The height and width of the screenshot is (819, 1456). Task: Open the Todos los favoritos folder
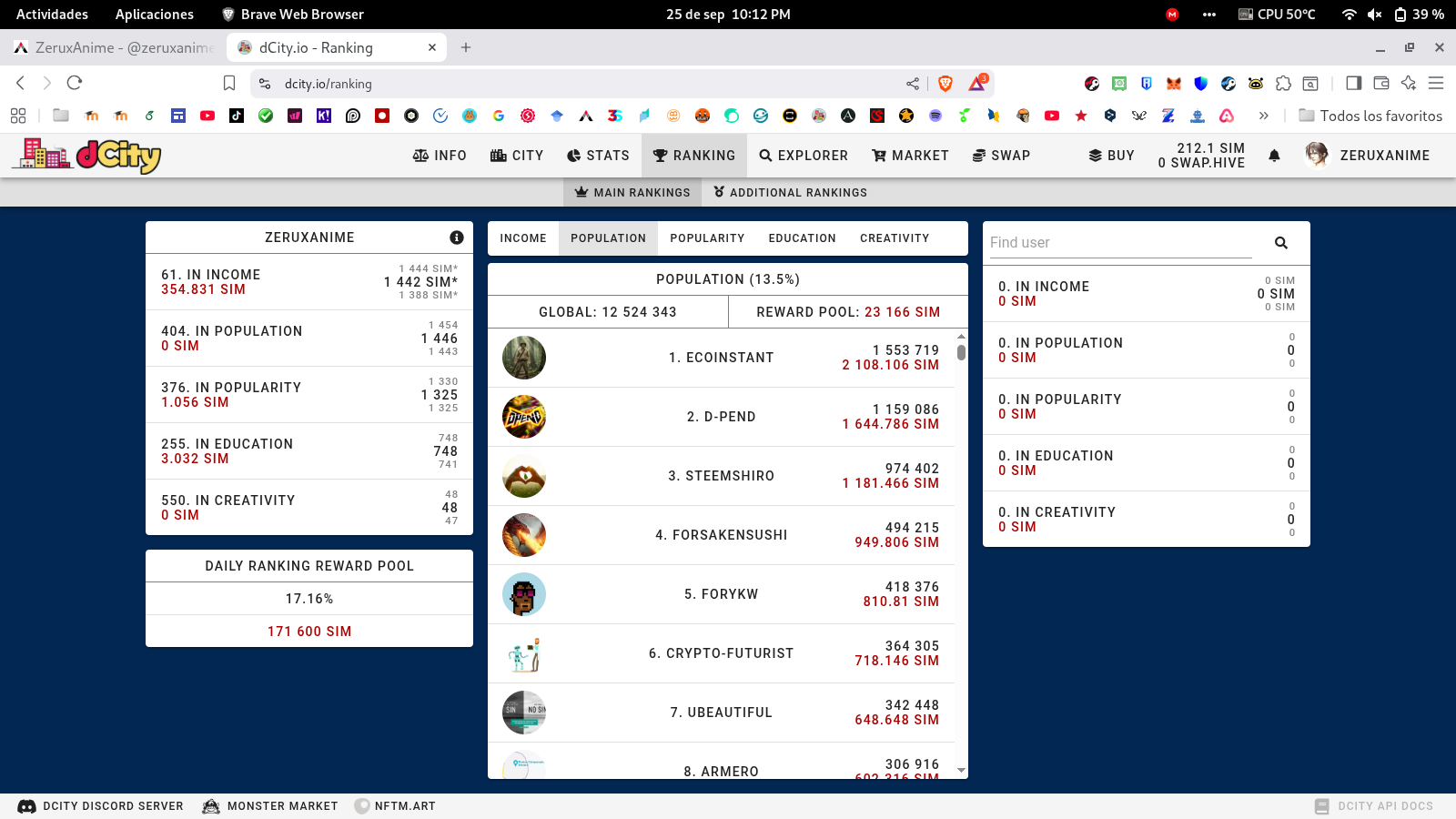[x=1370, y=116]
